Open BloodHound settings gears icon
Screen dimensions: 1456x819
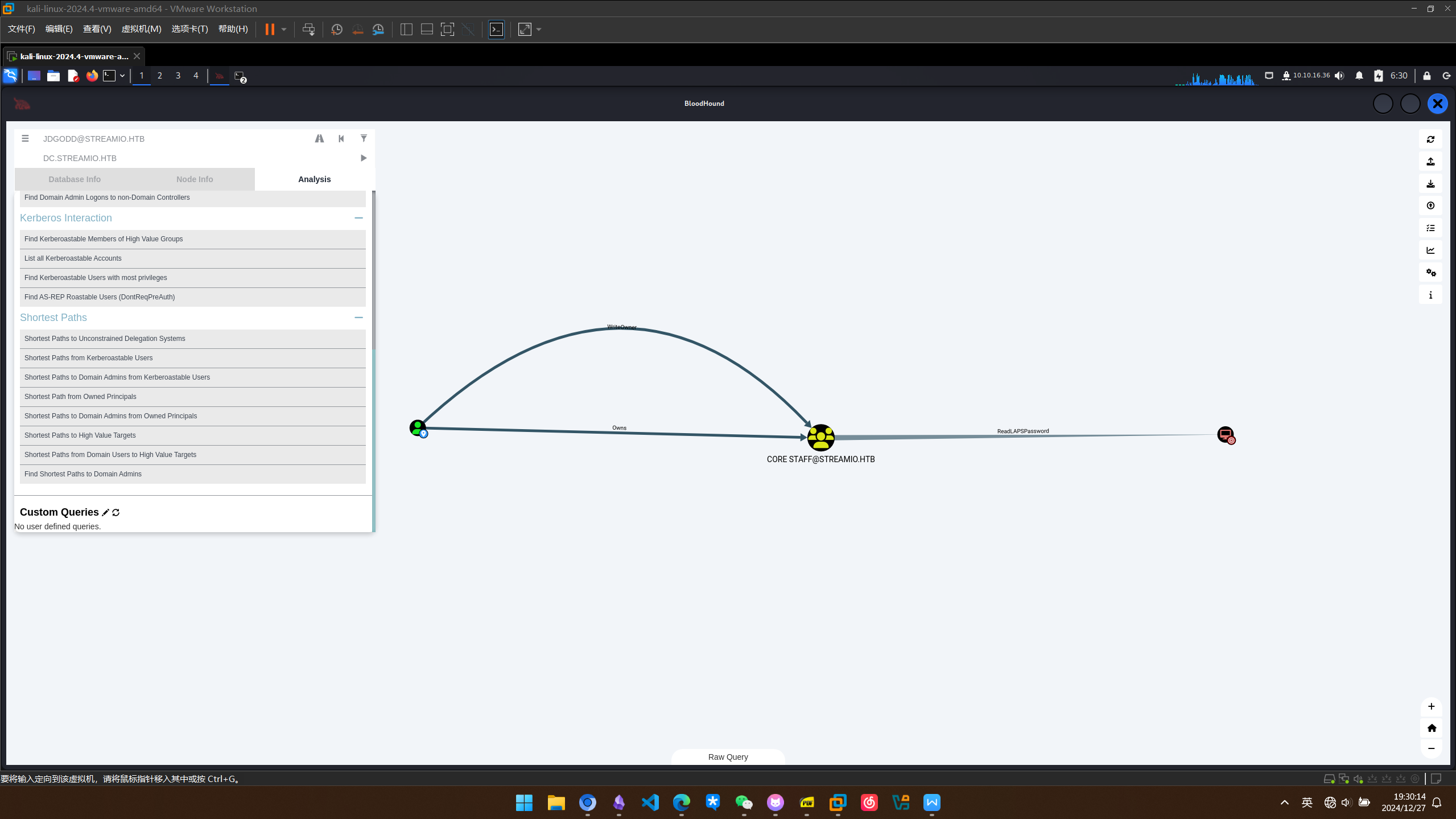point(1430,273)
